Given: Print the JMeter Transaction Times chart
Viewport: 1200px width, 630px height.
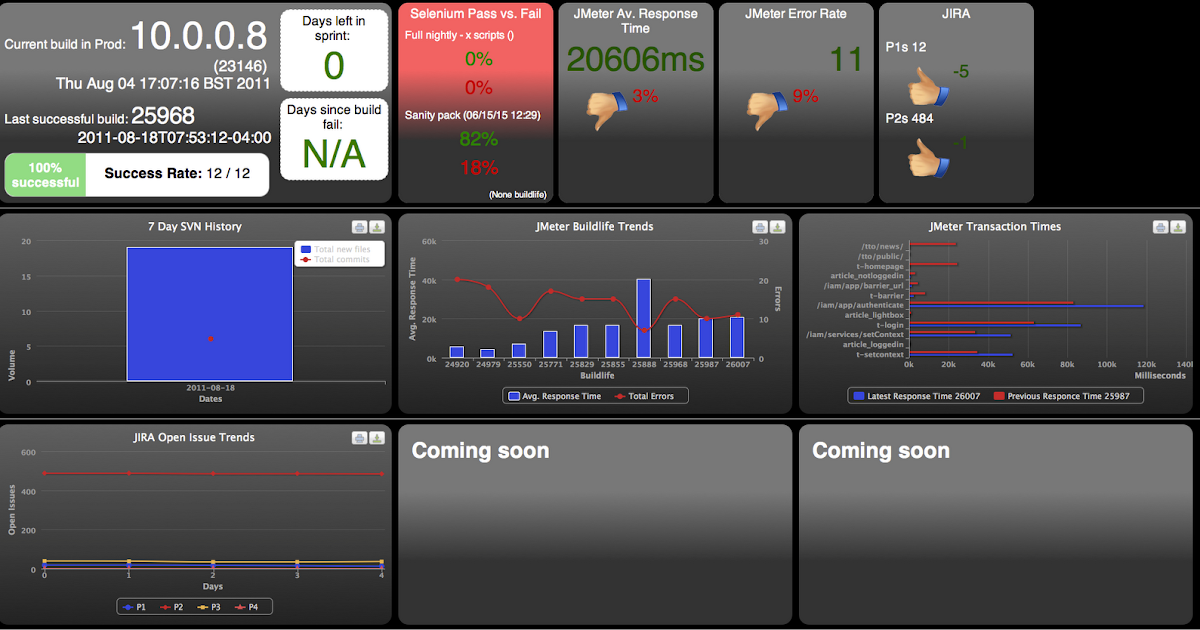Looking at the screenshot, I should coord(1159,227).
